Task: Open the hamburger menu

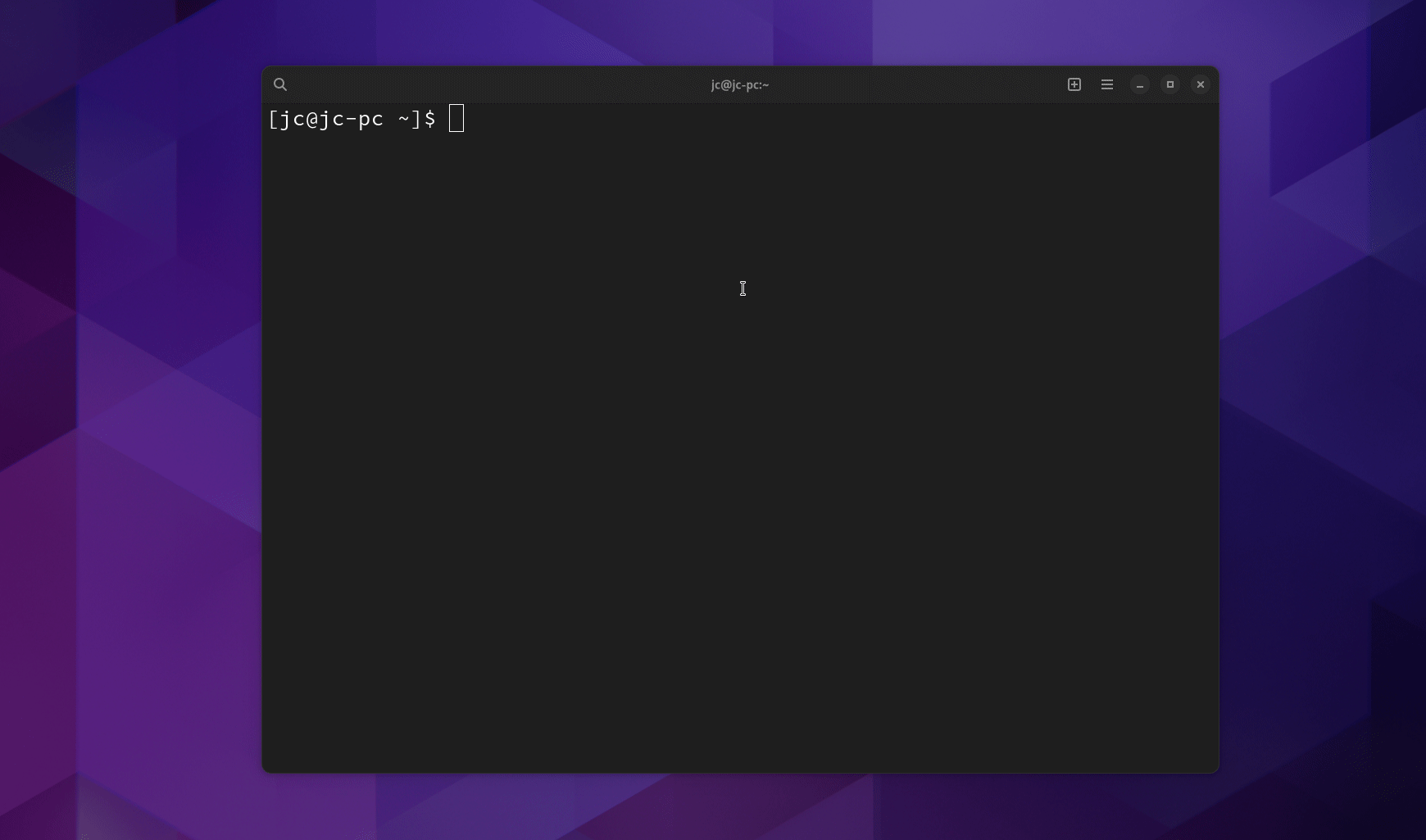Action: (x=1107, y=84)
